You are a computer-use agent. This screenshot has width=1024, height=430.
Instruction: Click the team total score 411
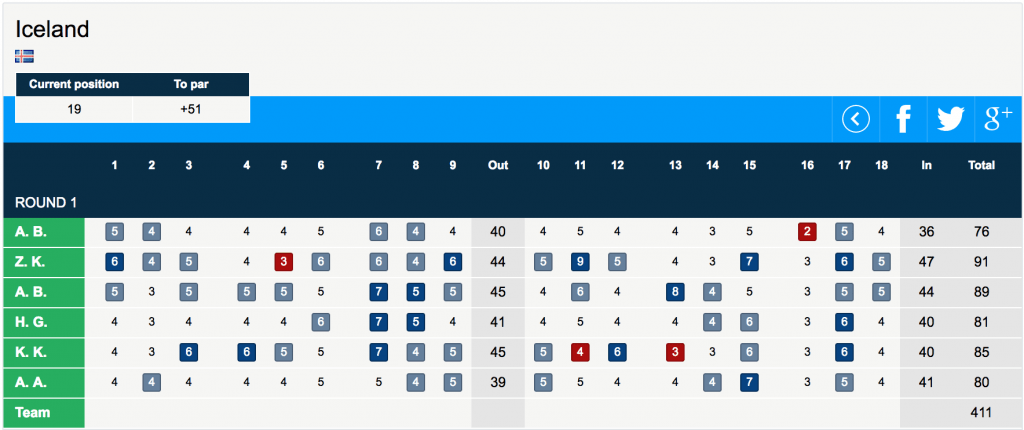pyautogui.click(x=981, y=412)
